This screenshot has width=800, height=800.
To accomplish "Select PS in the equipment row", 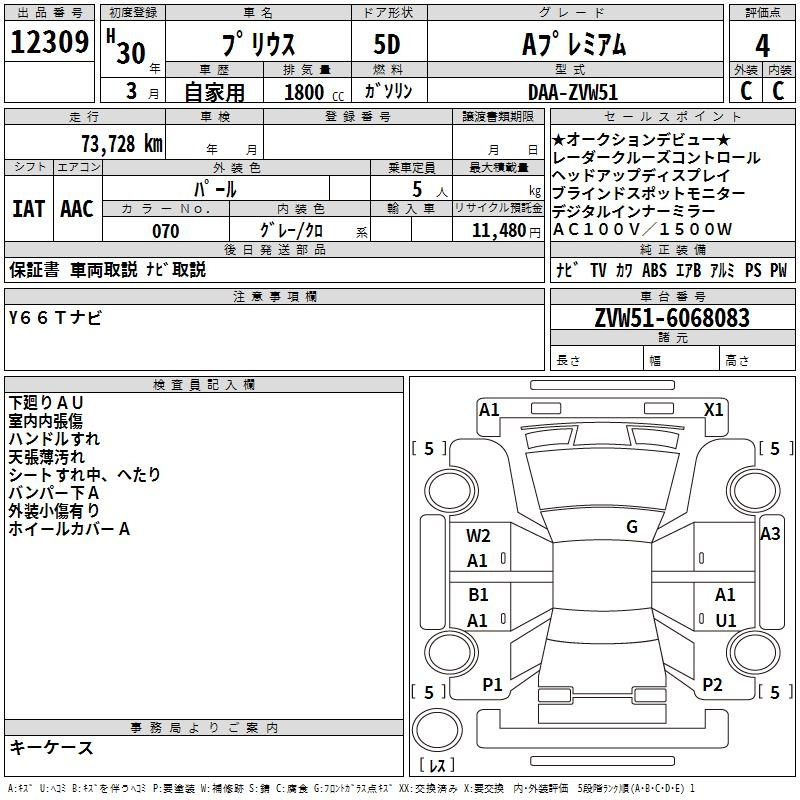I will coord(753,270).
